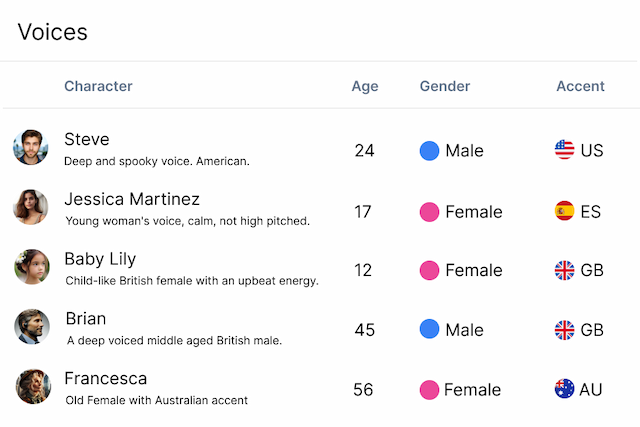
Task: Select Jessica Martinez's avatar image
Action: tap(31, 208)
